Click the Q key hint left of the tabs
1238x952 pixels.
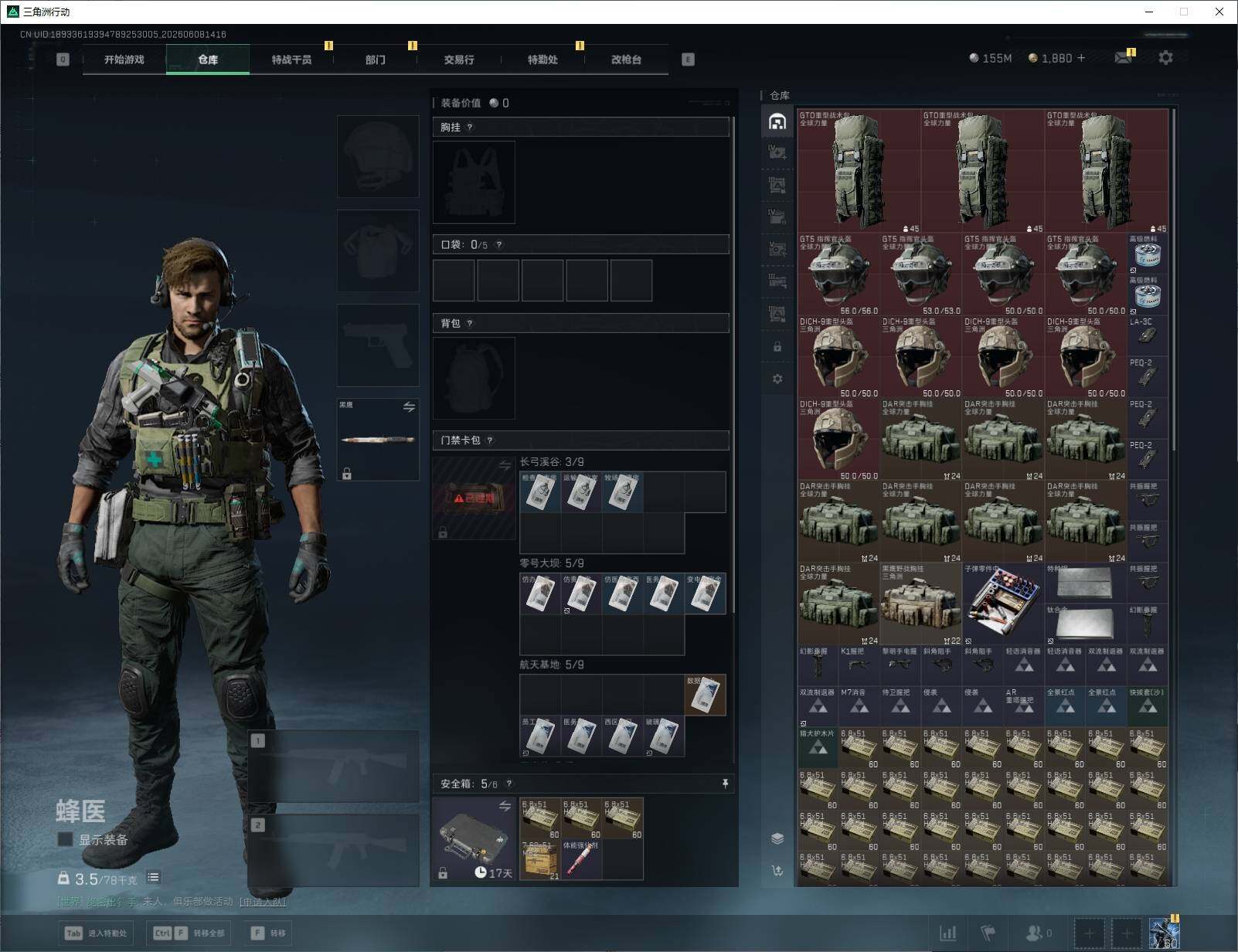[63, 59]
